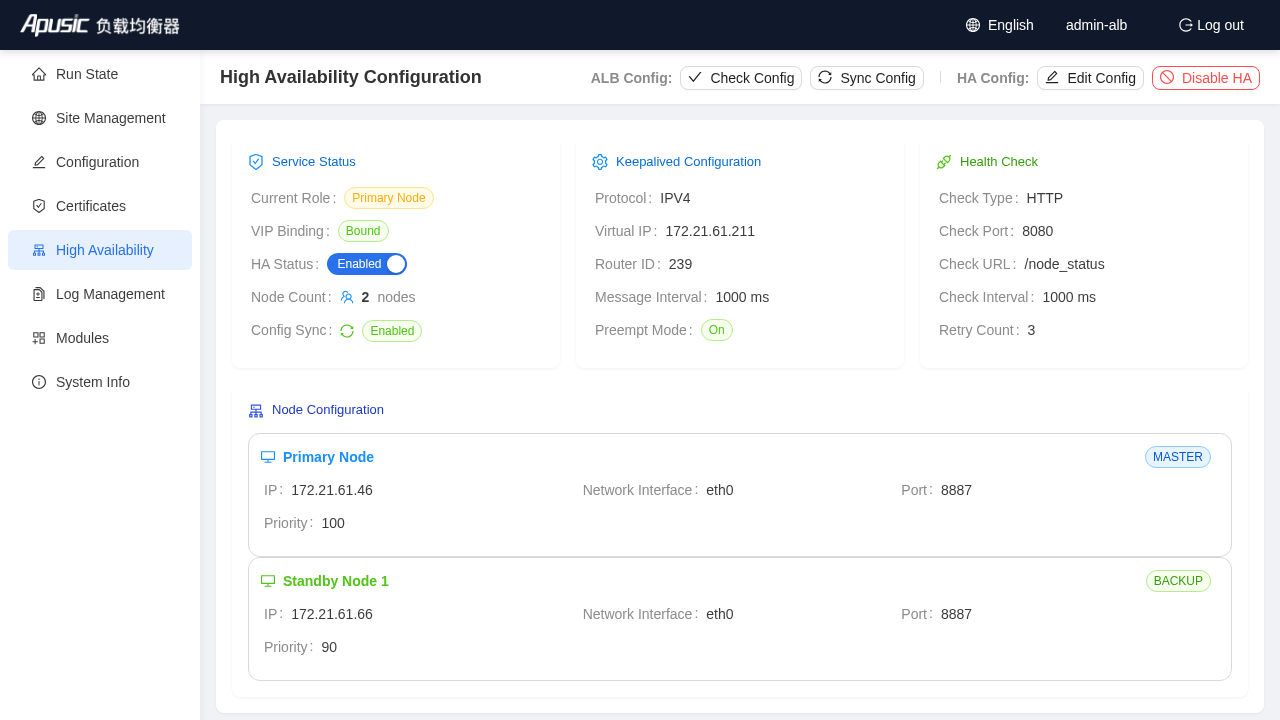Viewport: 1280px width, 720px height.
Task: Click the Check URL value /node_status
Action: point(1064,264)
